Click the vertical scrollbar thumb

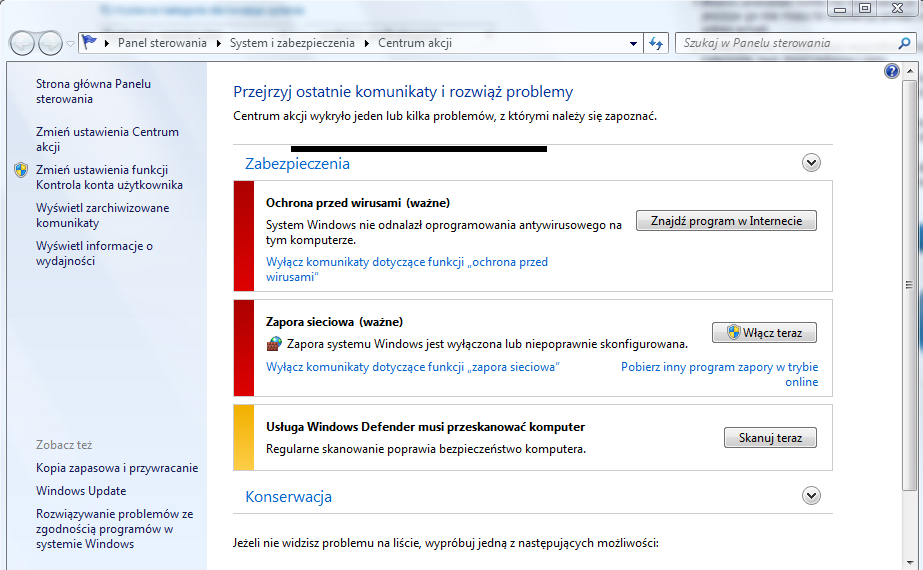click(909, 285)
